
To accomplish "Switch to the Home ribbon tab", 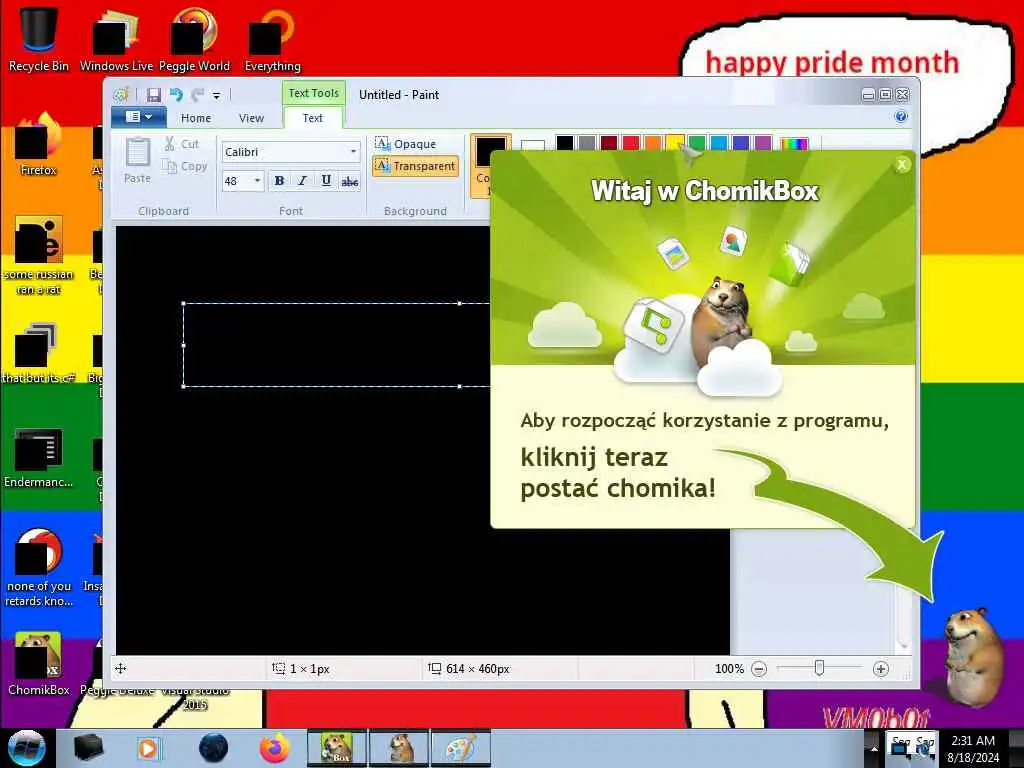I will click(196, 118).
